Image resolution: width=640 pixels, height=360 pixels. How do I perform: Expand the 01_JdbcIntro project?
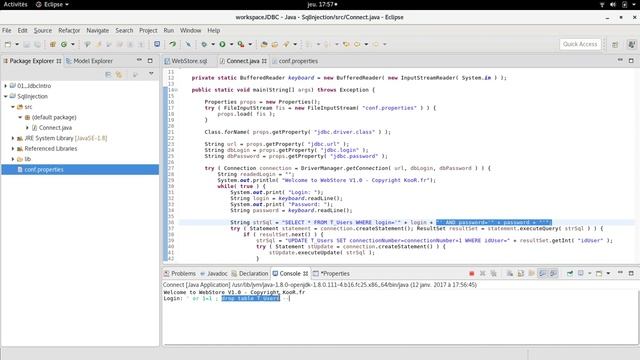(x=5, y=86)
